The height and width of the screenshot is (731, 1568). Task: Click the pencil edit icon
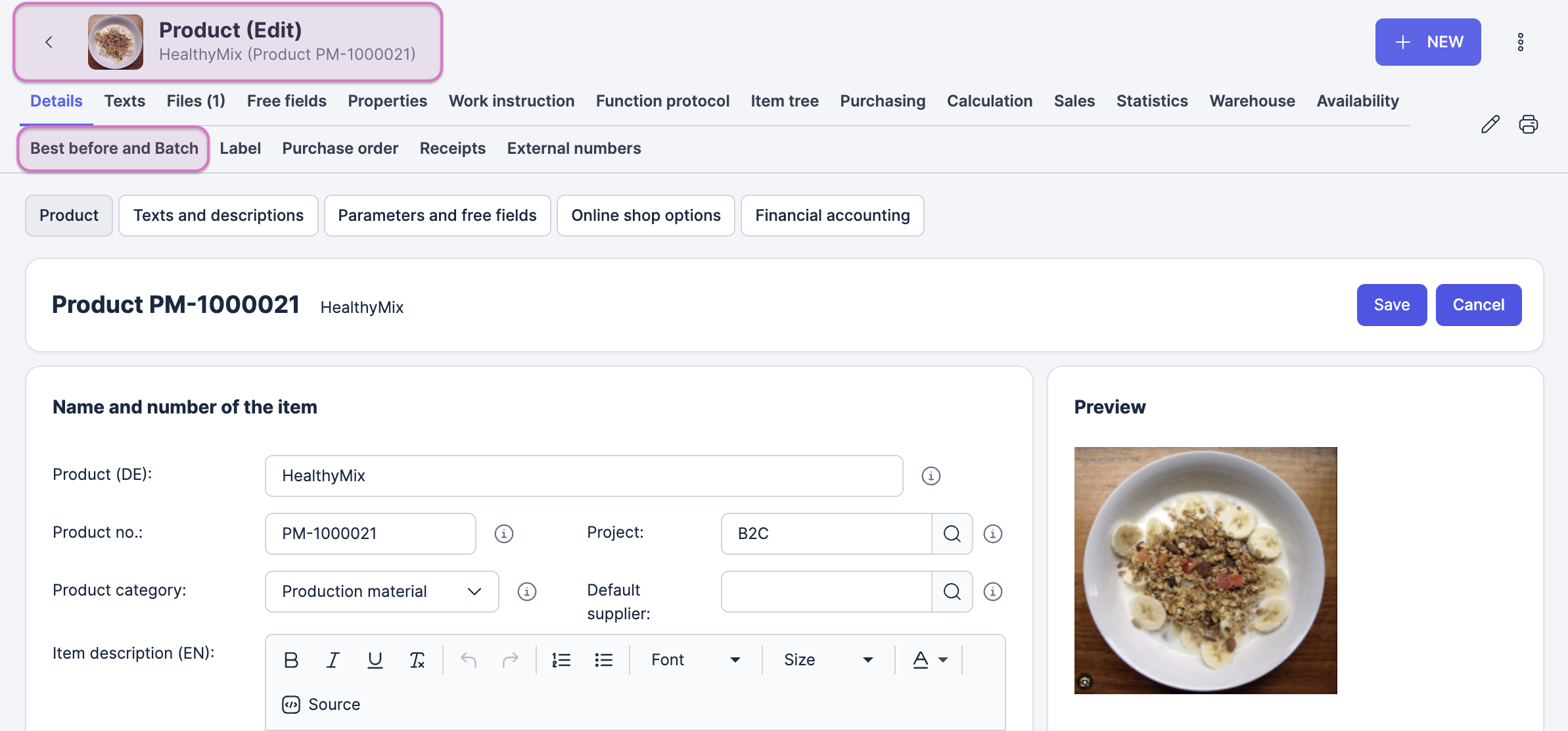1490,124
